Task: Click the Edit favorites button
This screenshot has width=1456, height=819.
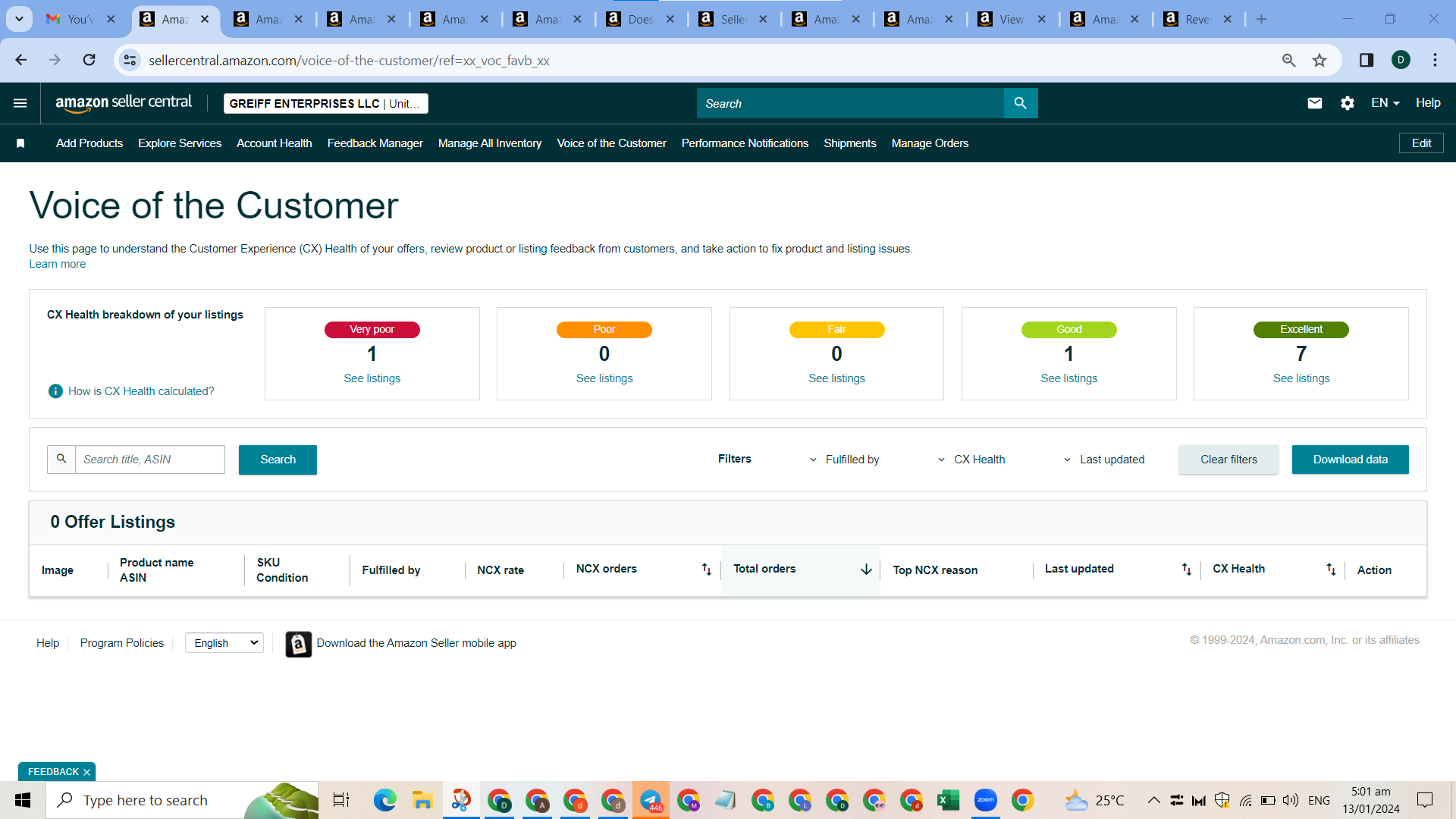Action: [1421, 143]
